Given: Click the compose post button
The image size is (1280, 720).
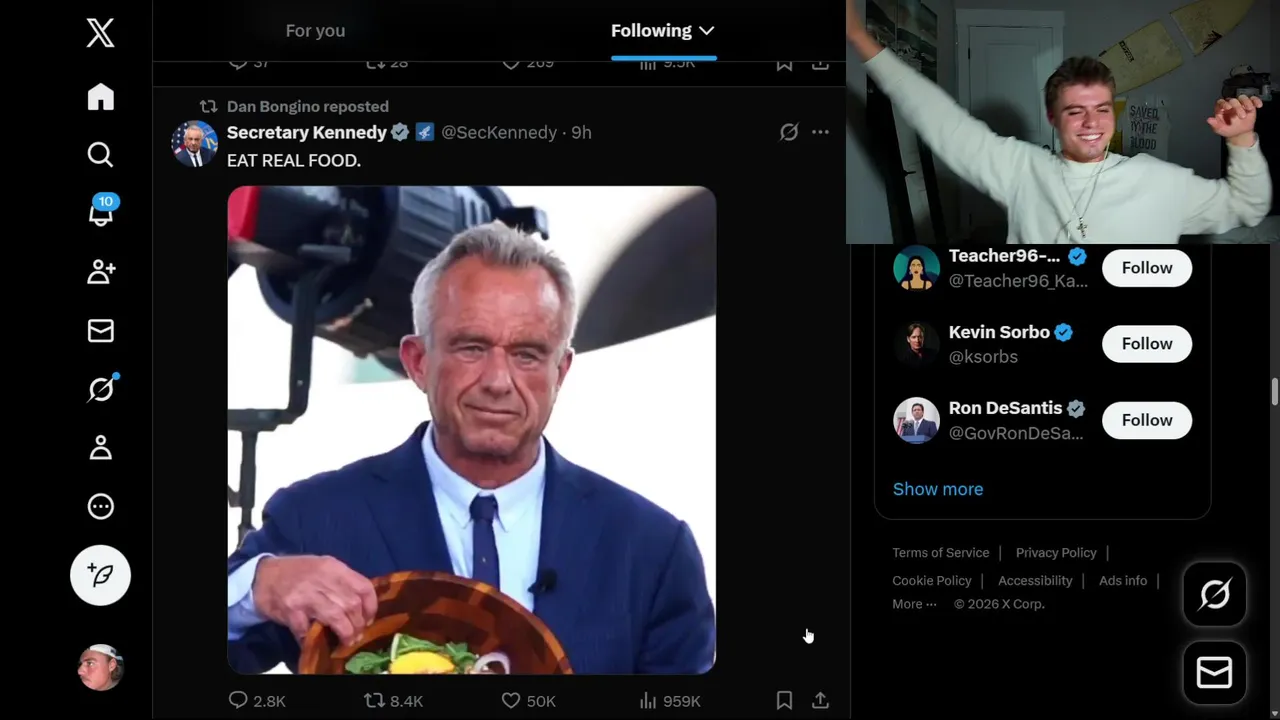Looking at the screenshot, I should pyautogui.click(x=100, y=575).
